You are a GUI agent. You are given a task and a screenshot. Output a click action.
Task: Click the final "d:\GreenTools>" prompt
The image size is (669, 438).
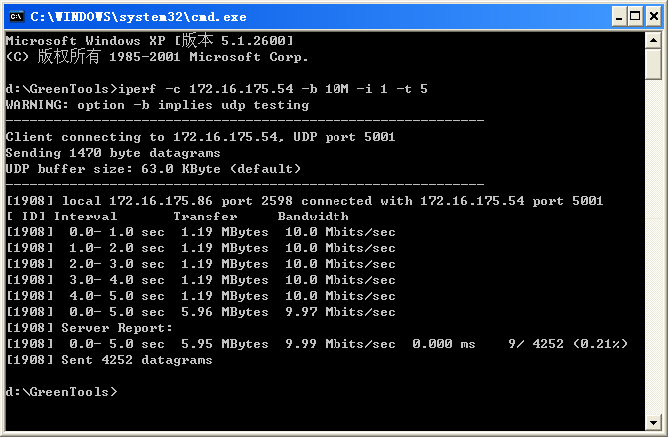[61, 392]
